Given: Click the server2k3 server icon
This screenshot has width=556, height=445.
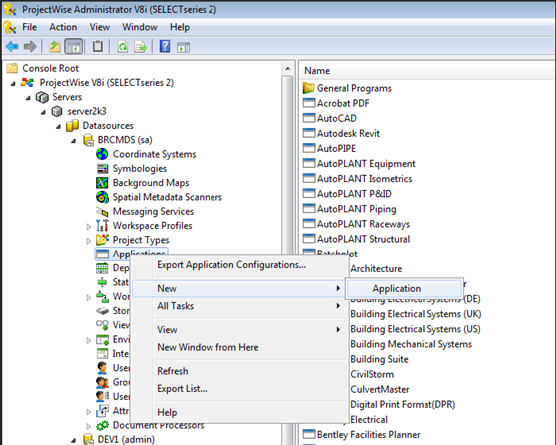Looking at the screenshot, I should (57, 111).
